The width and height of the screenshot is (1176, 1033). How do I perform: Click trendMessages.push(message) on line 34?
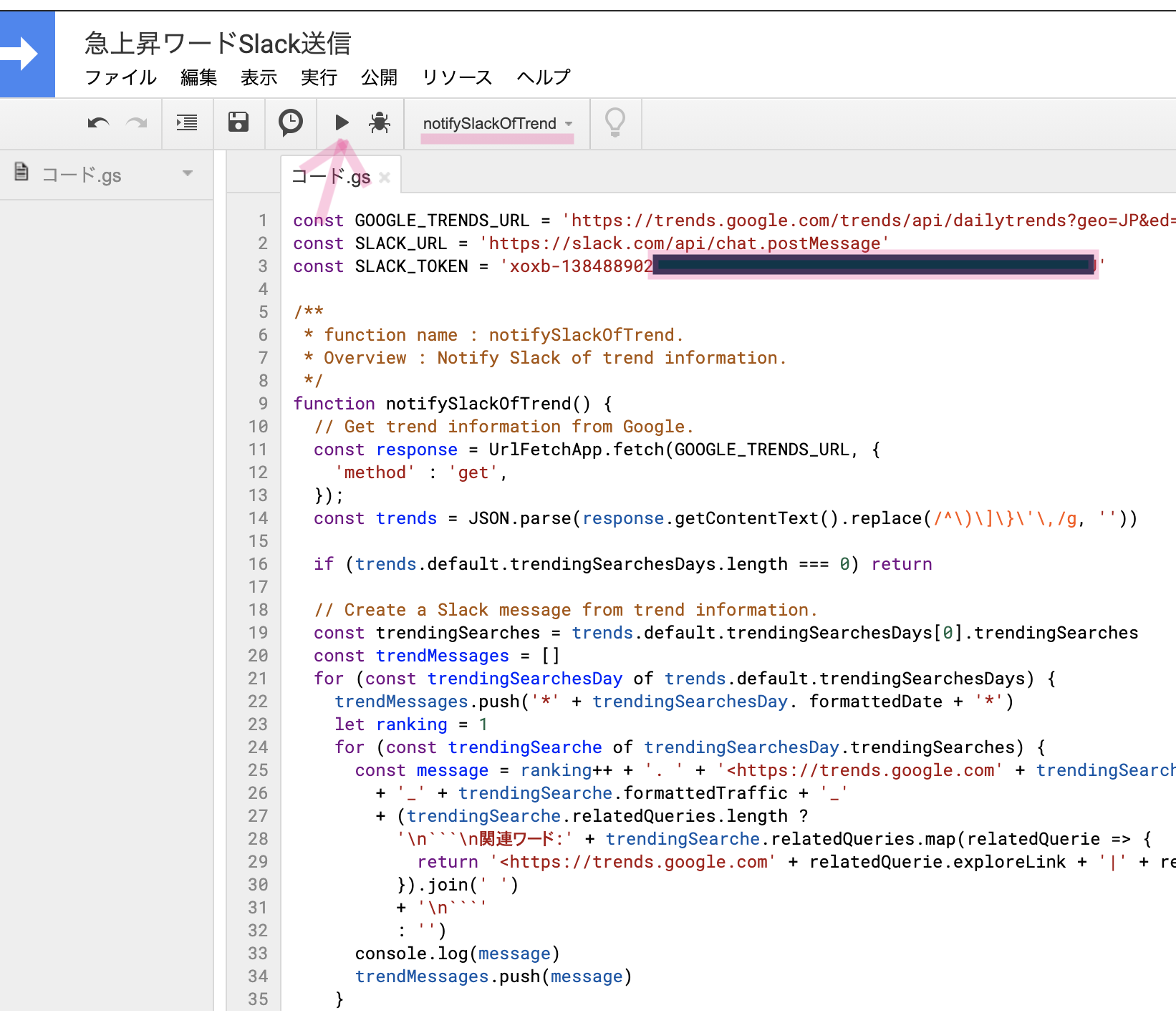point(493,976)
